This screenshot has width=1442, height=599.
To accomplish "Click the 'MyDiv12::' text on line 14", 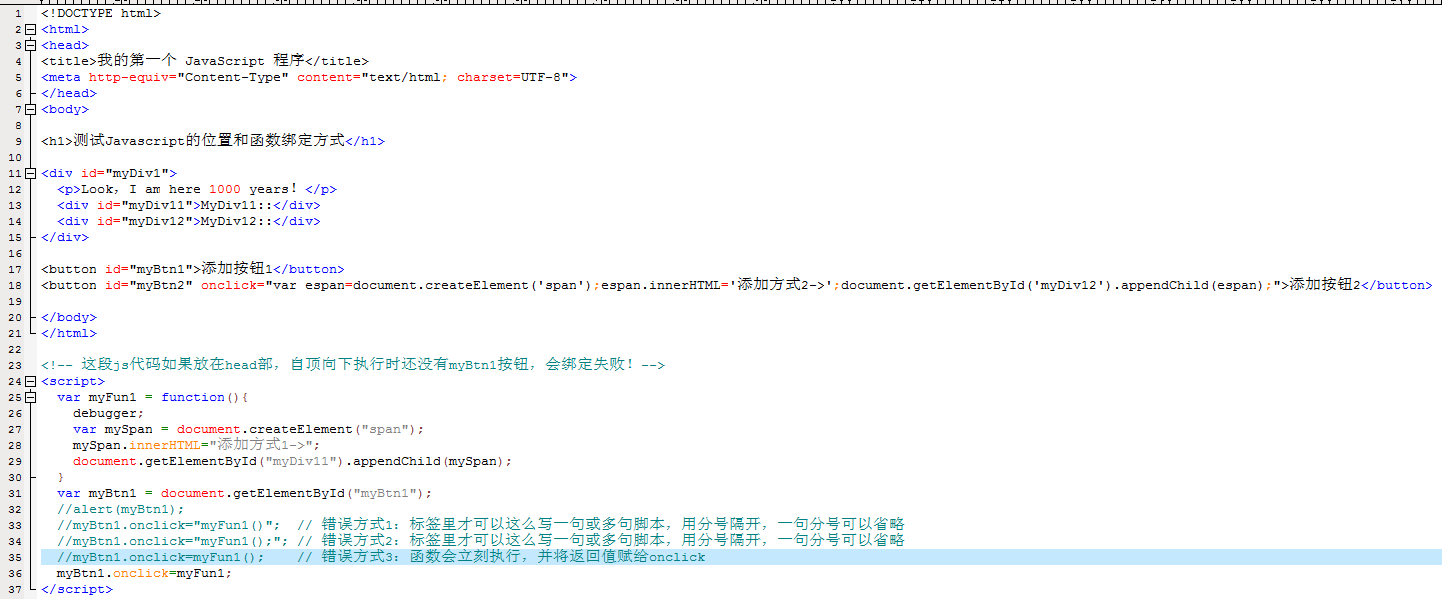I will tap(237, 222).
